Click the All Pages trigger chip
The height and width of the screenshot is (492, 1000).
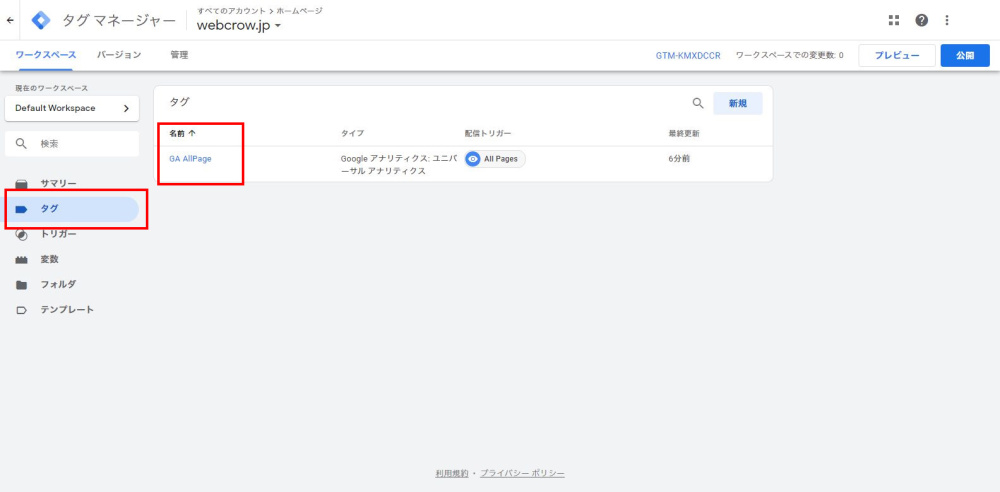[495, 159]
